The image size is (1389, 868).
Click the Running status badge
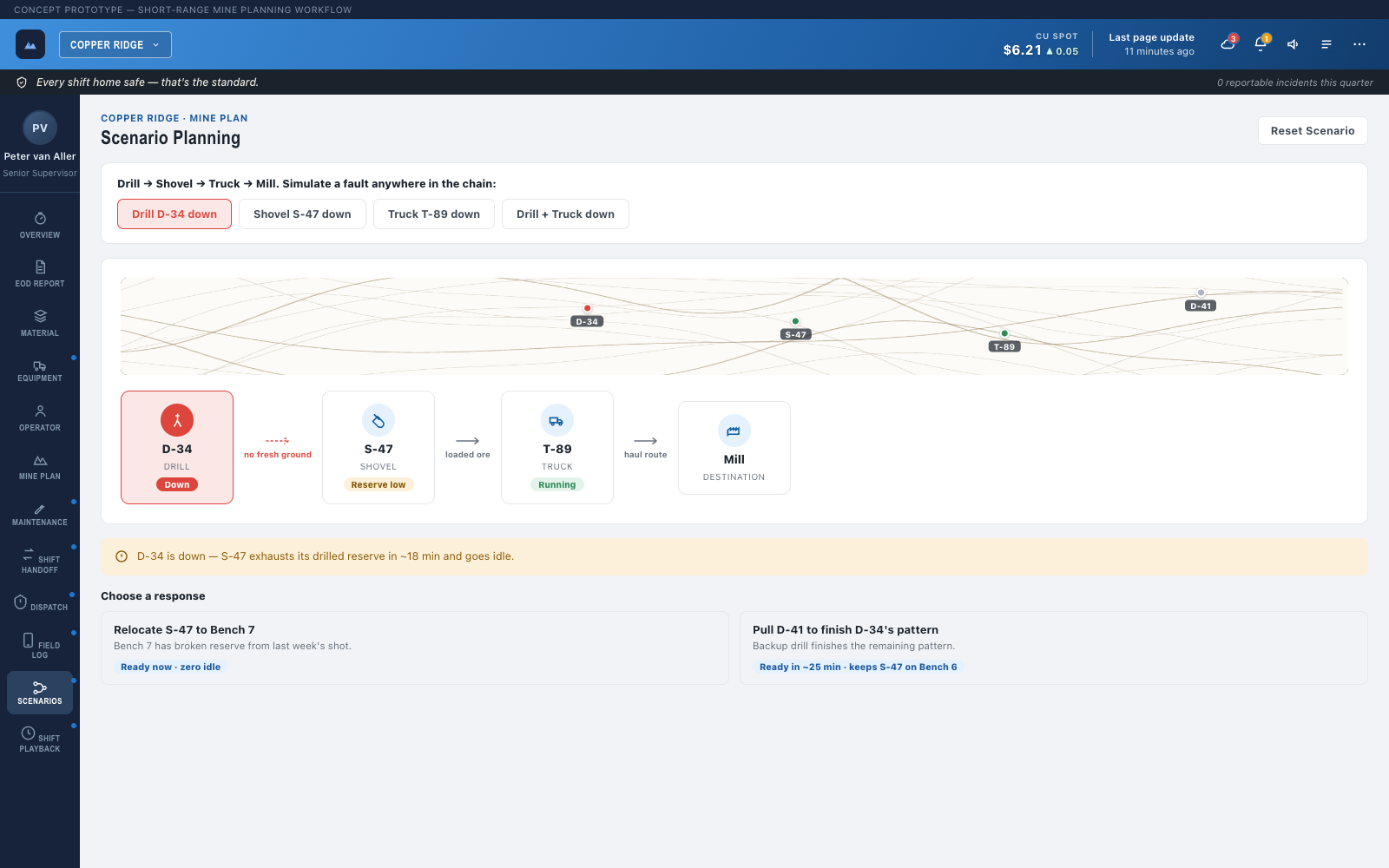click(557, 485)
